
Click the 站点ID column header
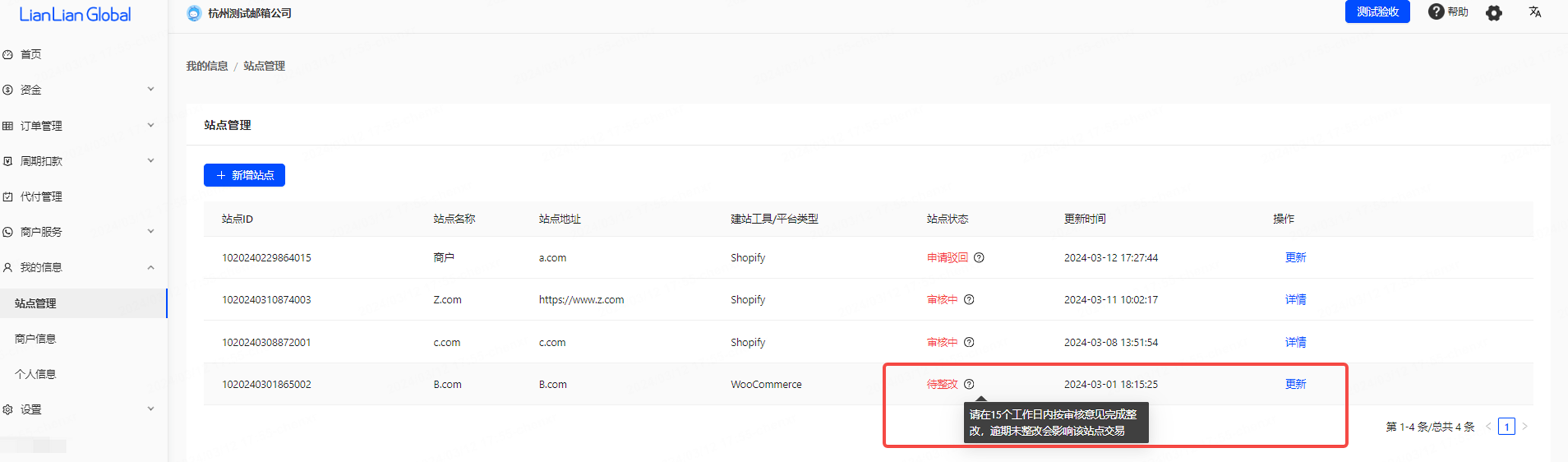point(237,219)
